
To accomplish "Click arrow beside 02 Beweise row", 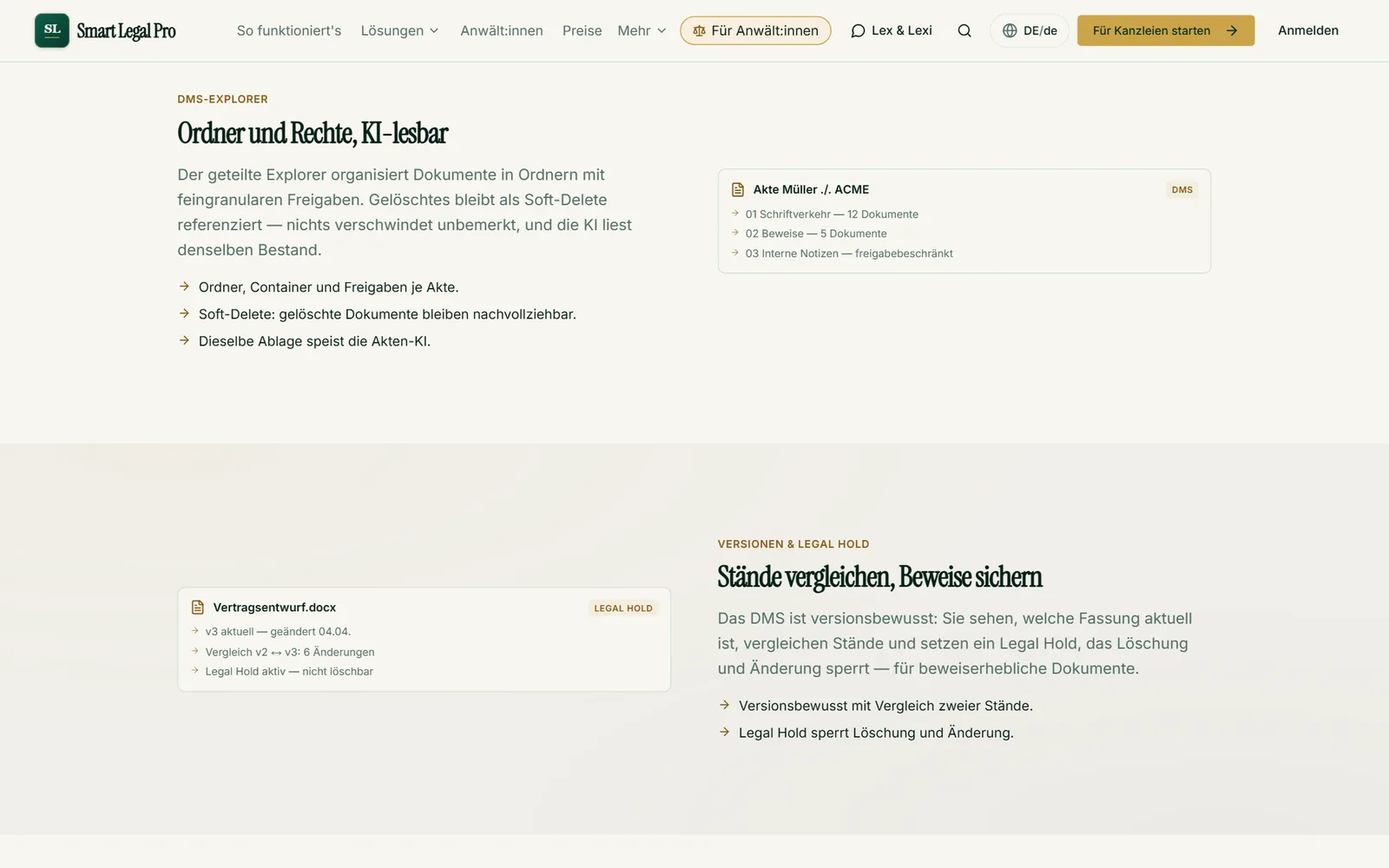I will pyautogui.click(x=735, y=233).
